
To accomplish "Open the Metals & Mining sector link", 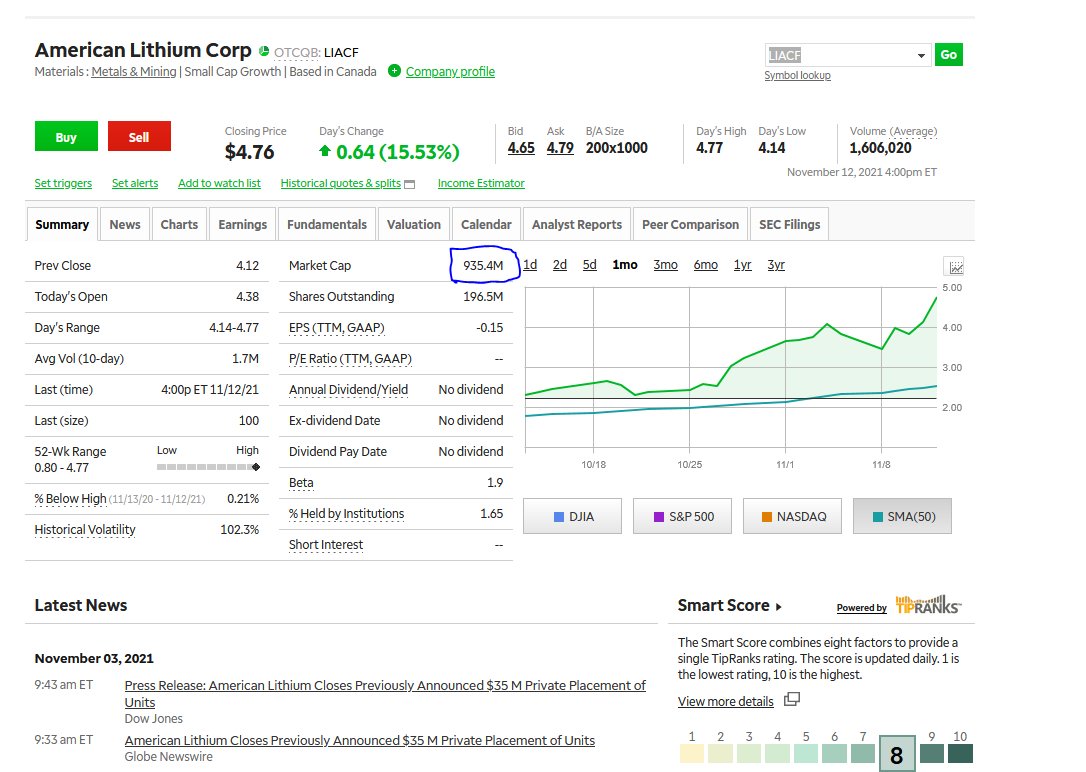I will [x=134, y=71].
